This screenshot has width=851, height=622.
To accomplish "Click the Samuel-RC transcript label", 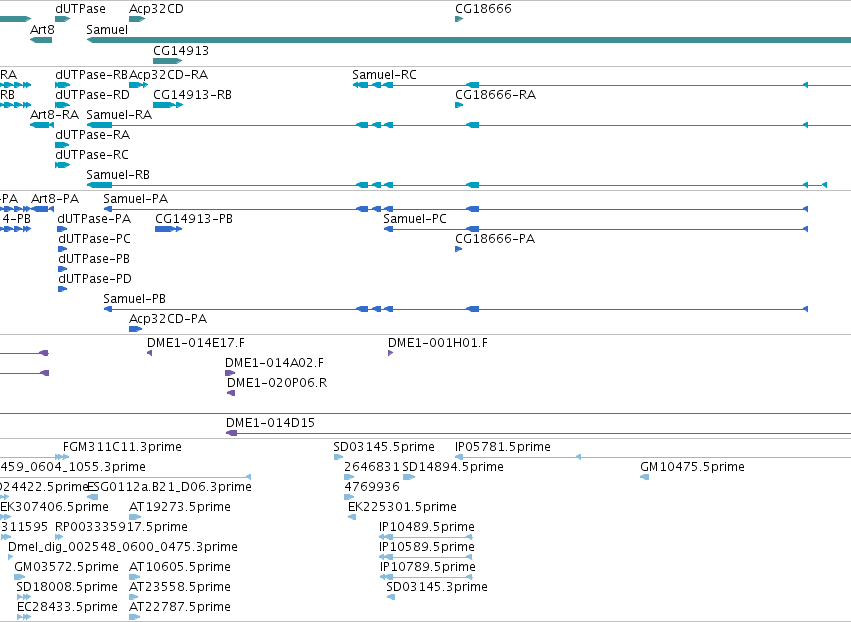I will click(384, 74).
